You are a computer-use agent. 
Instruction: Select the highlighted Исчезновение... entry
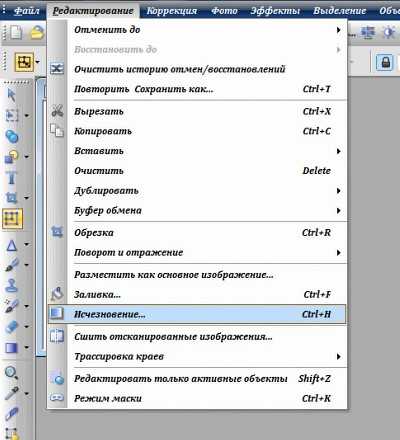pyautogui.click(x=197, y=314)
